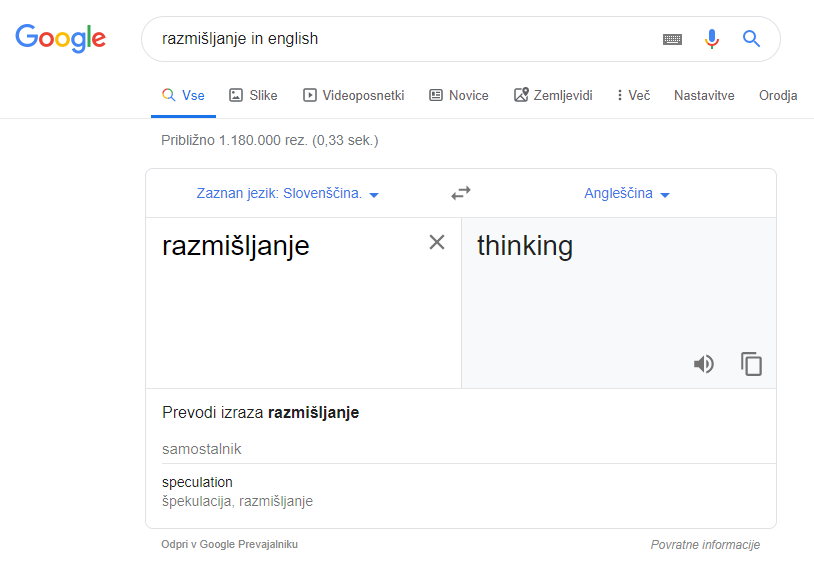Click the blue magnifier search button
Viewport: 814px width, 563px height.
click(751, 38)
